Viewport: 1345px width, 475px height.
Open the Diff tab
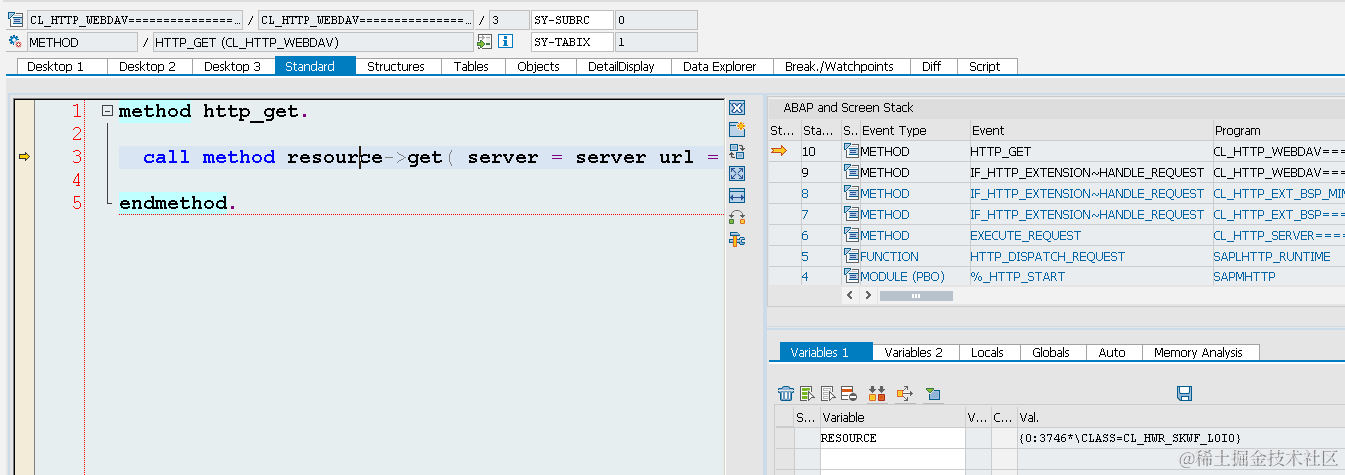(931, 66)
